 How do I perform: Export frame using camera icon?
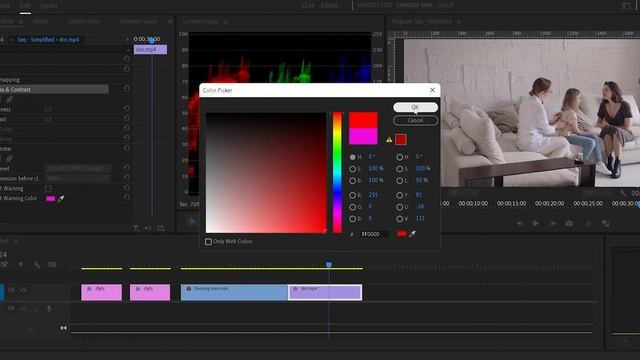569,223
